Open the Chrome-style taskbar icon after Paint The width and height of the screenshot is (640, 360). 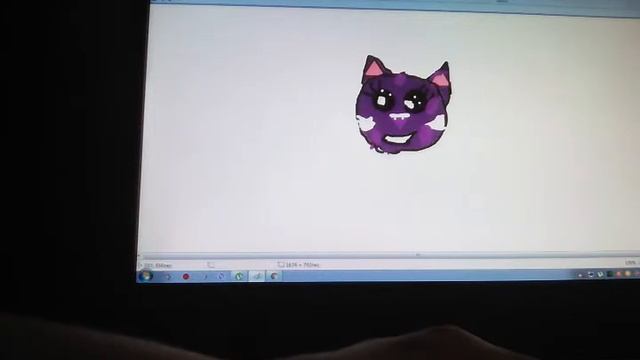[275, 276]
